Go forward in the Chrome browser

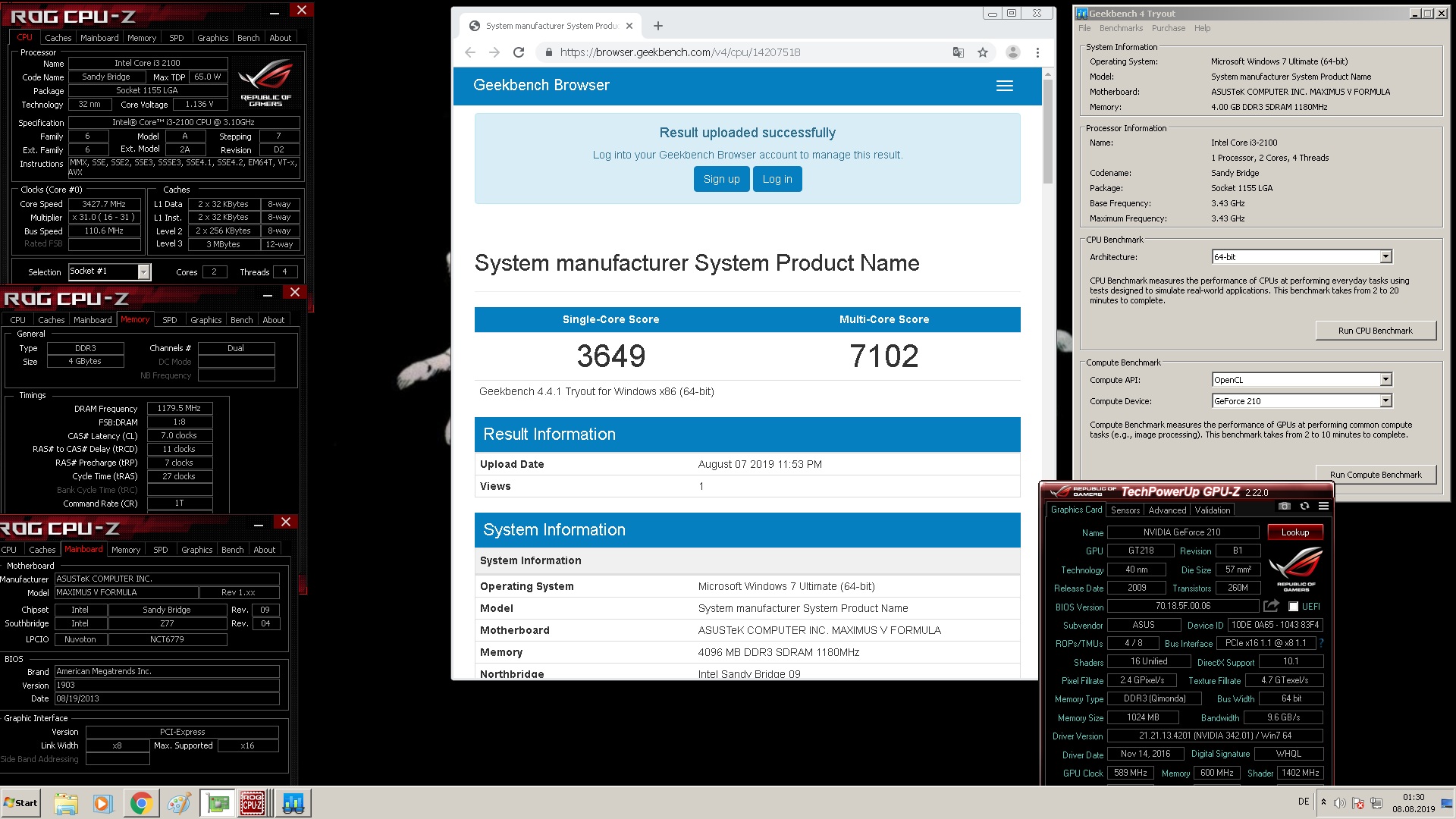click(494, 52)
